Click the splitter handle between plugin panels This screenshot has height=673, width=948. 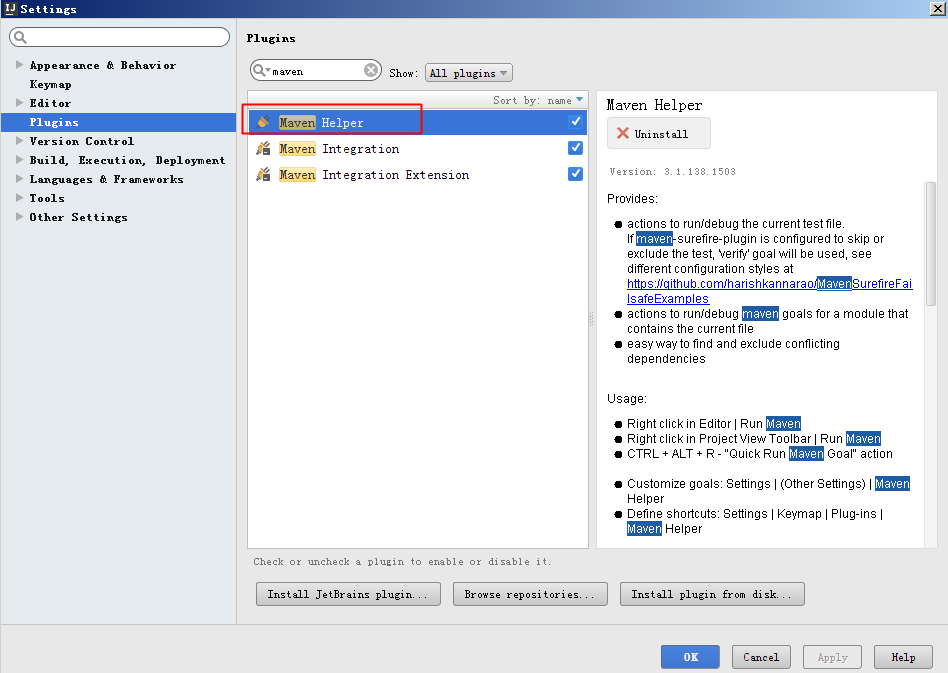point(592,319)
